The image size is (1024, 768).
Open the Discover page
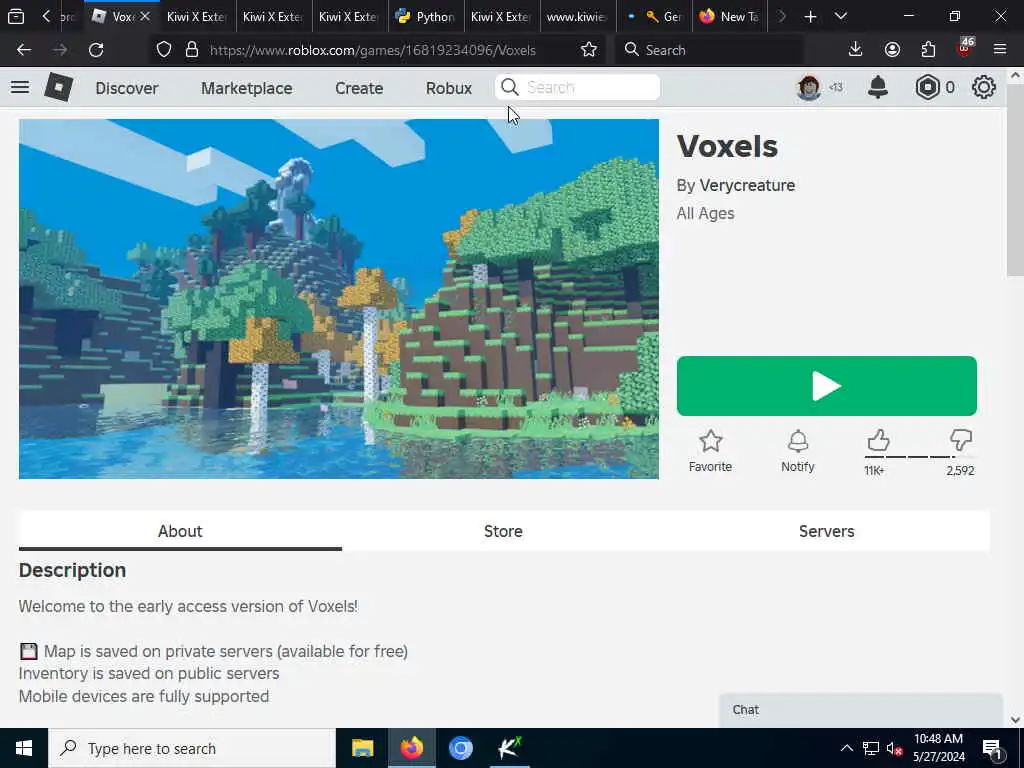tap(127, 88)
